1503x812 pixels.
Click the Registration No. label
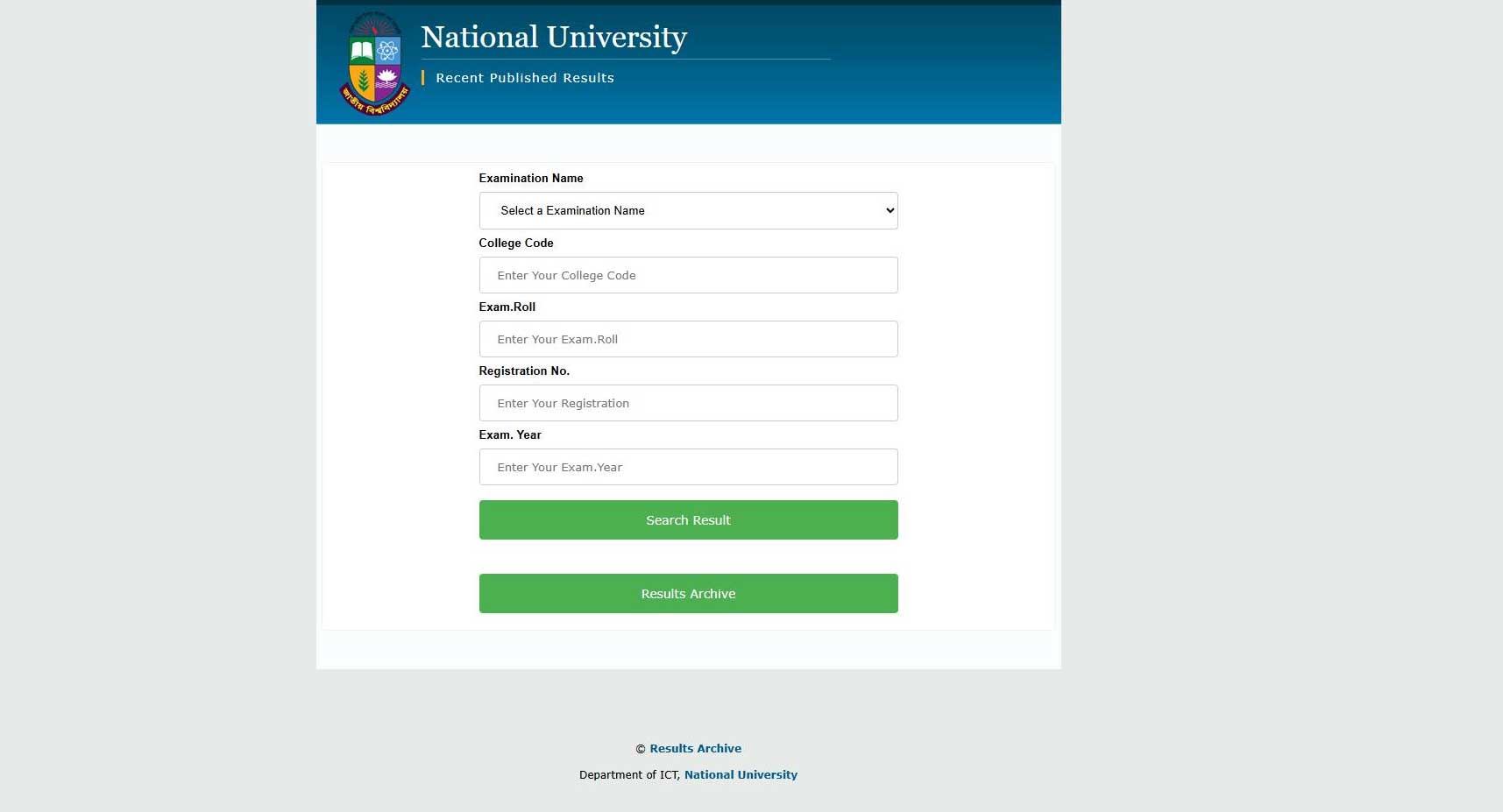pyautogui.click(x=524, y=371)
